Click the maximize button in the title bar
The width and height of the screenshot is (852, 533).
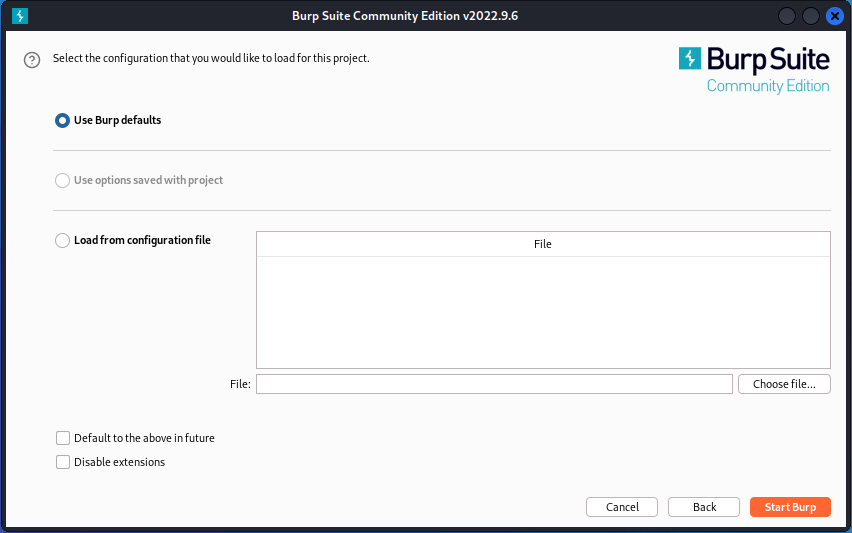point(811,16)
